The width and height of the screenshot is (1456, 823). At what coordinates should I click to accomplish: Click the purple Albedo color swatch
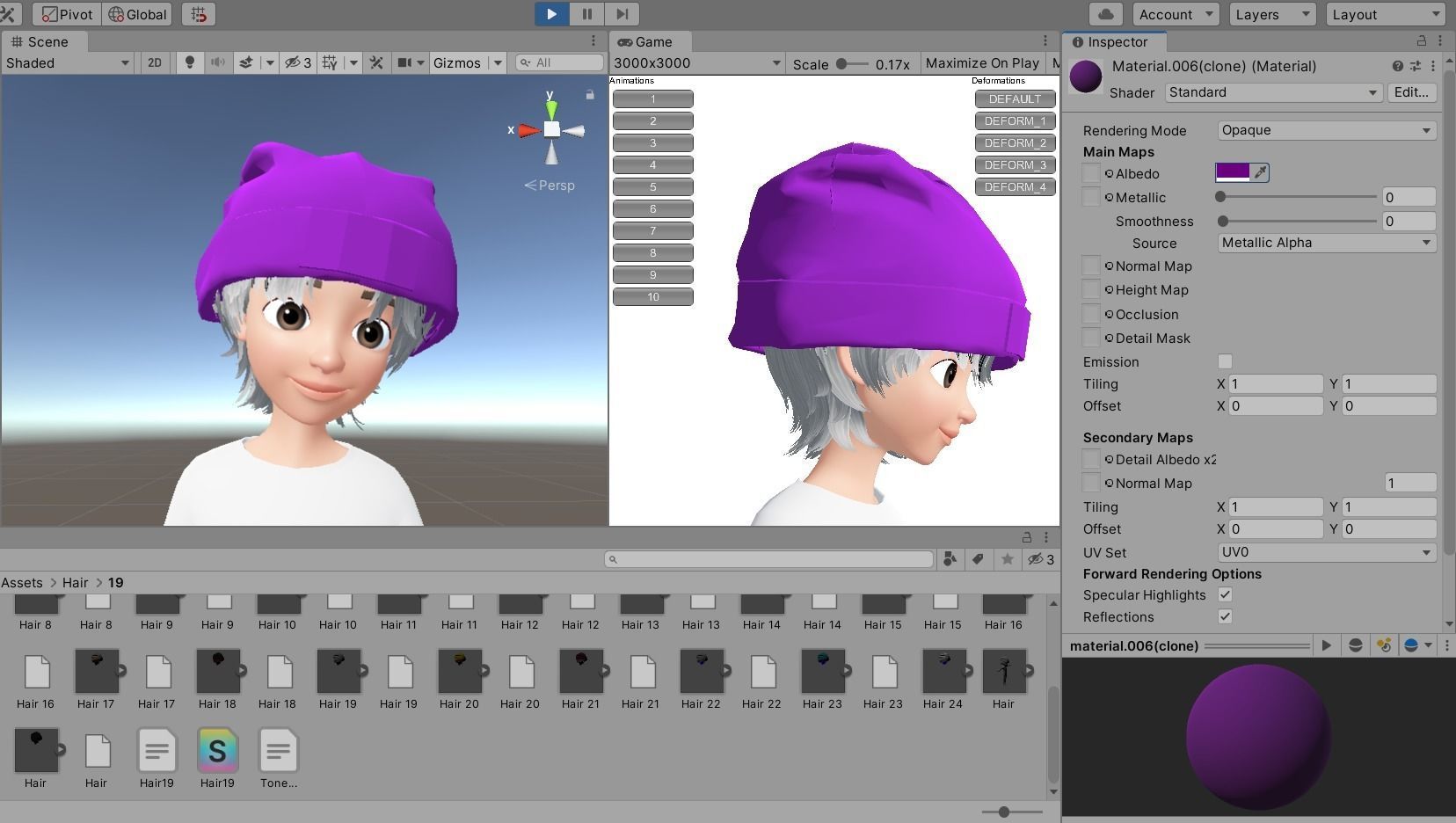pyautogui.click(x=1232, y=172)
